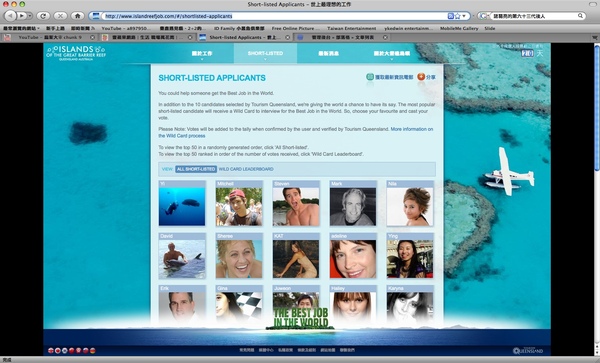Click the magnifier search button
Viewport: 600px width, 363px height.
pos(580,16)
